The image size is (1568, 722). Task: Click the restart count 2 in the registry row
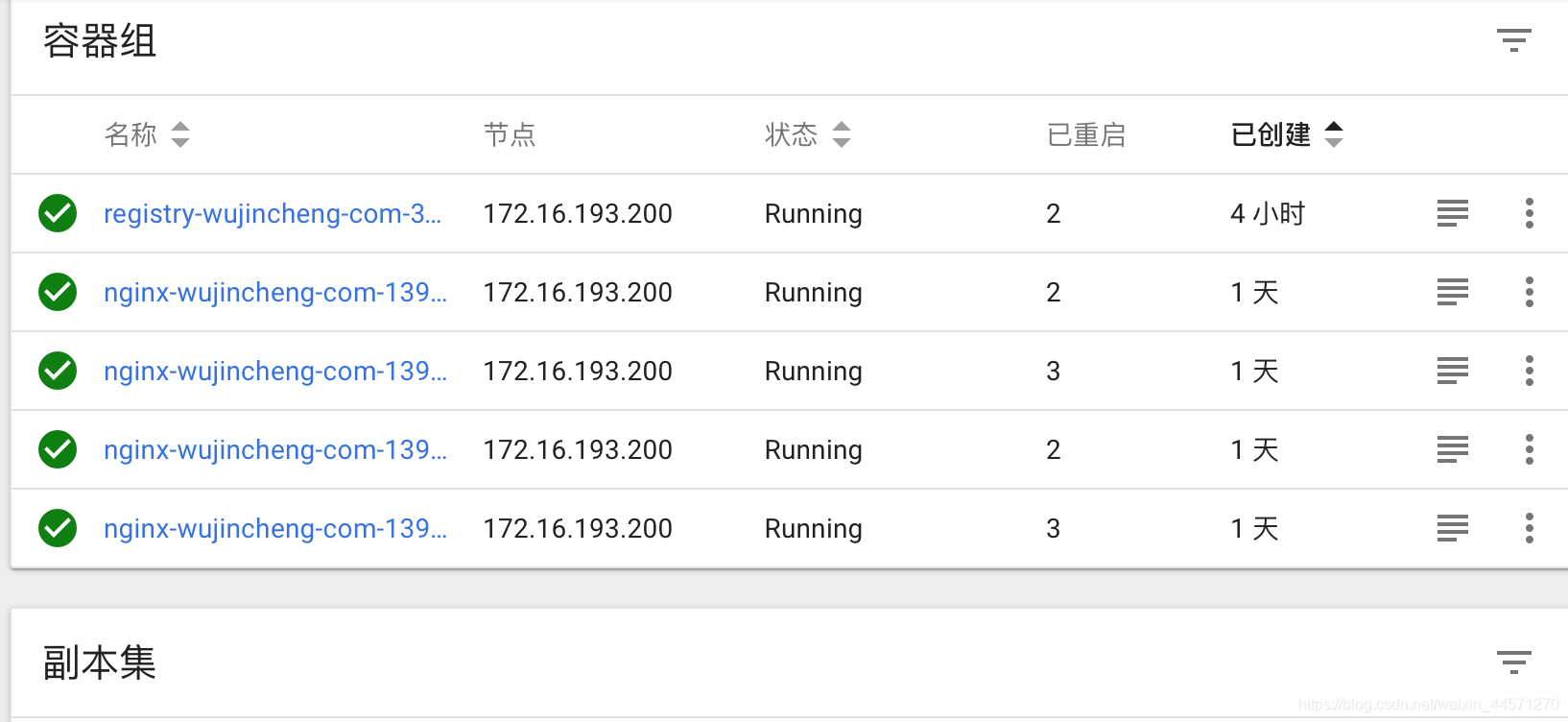click(x=1054, y=213)
